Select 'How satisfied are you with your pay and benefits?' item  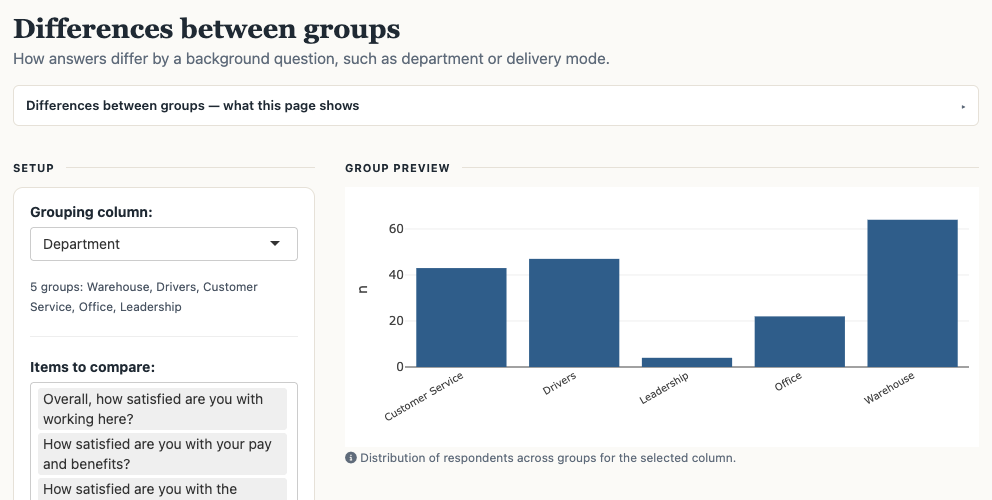coord(162,454)
